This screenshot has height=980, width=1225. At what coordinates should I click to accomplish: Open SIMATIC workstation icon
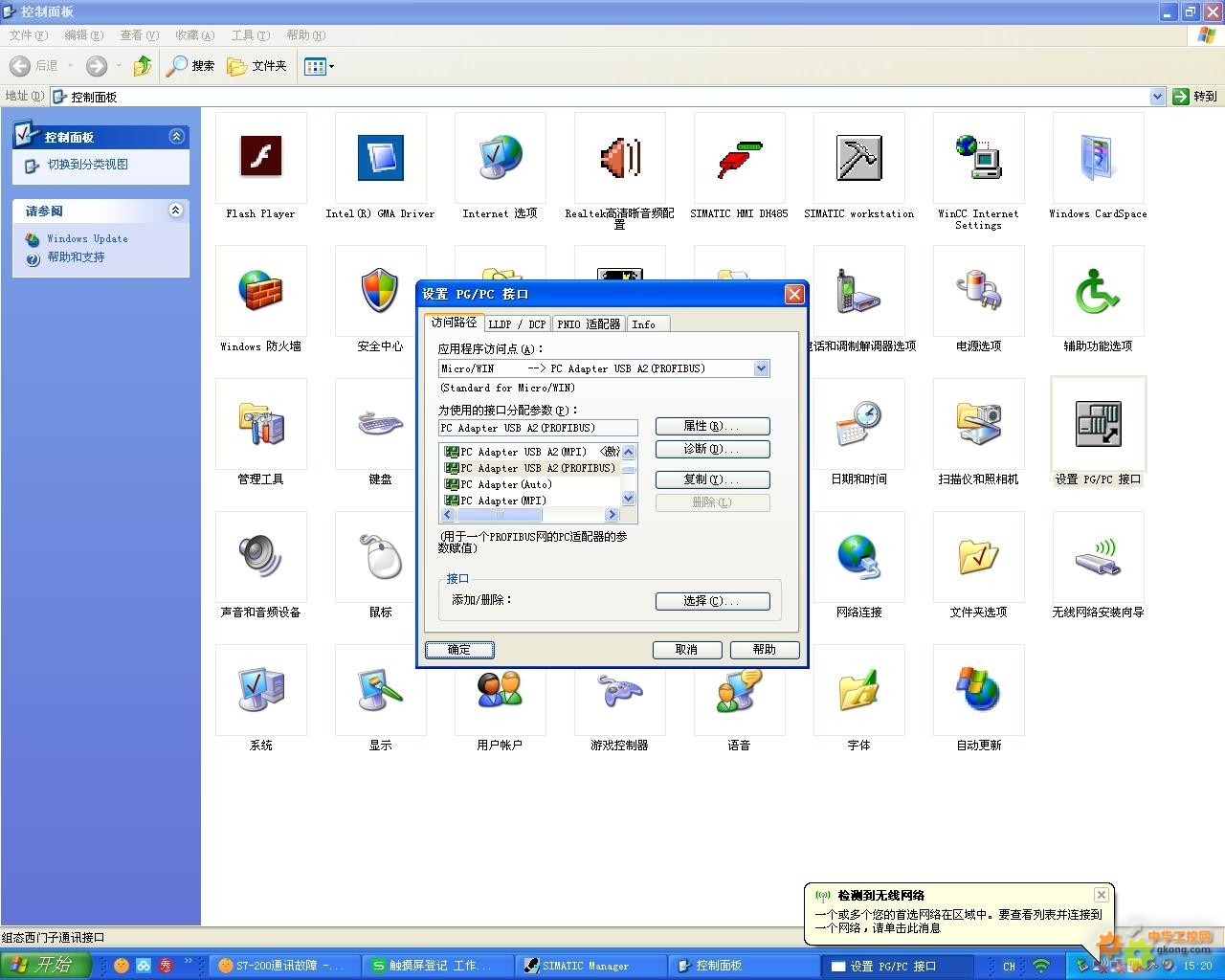[x=858, y=158]
